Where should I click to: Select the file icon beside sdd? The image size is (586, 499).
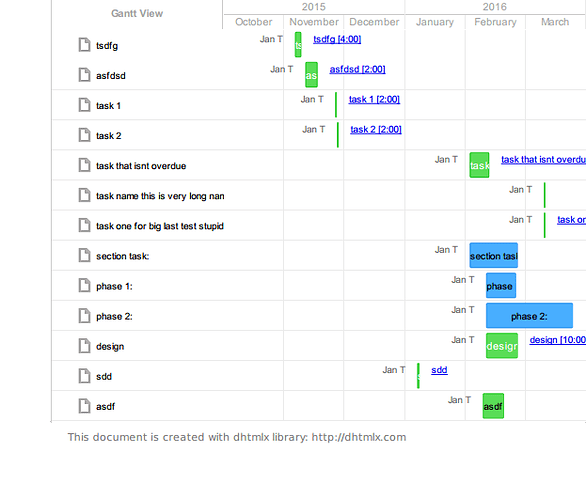coord(84,376)
